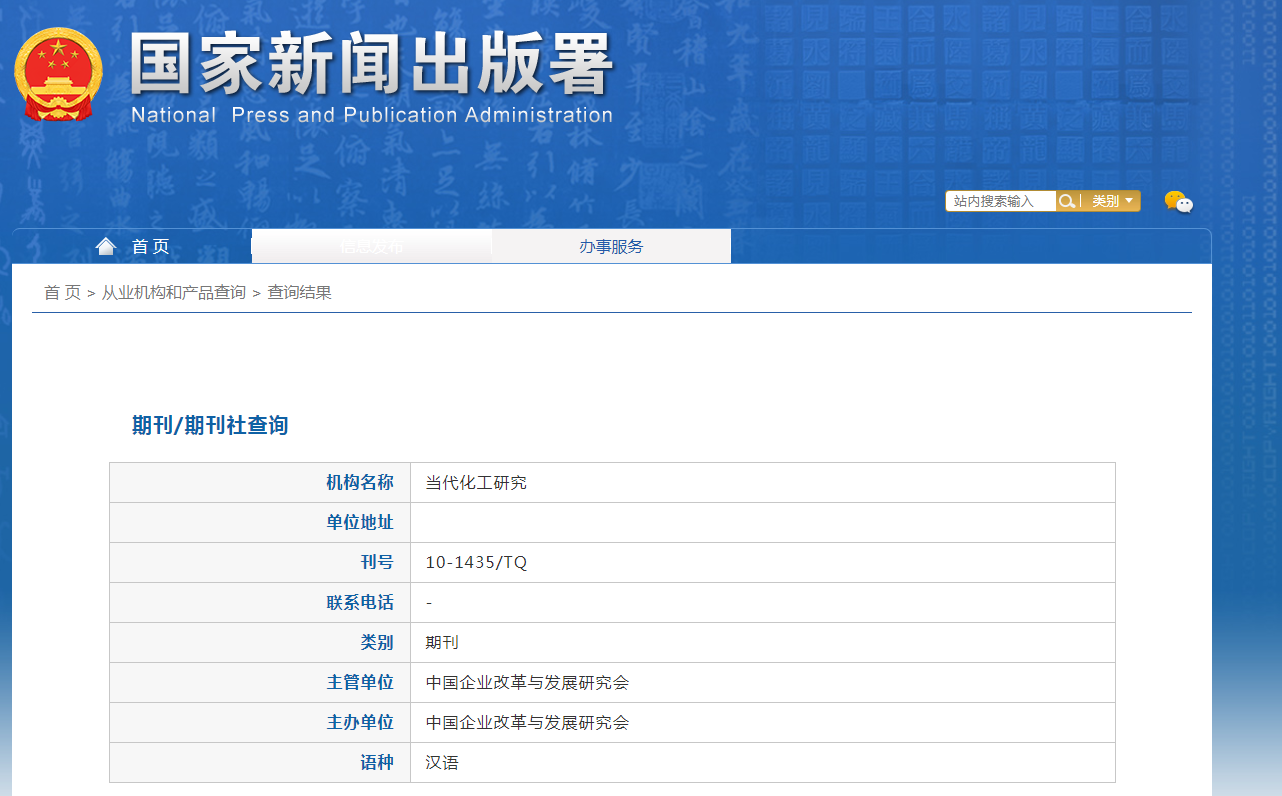Screen dimensions: 1282x796
Task: Click the 期刊/期刊社查询 heading
Action: point(210,425)
